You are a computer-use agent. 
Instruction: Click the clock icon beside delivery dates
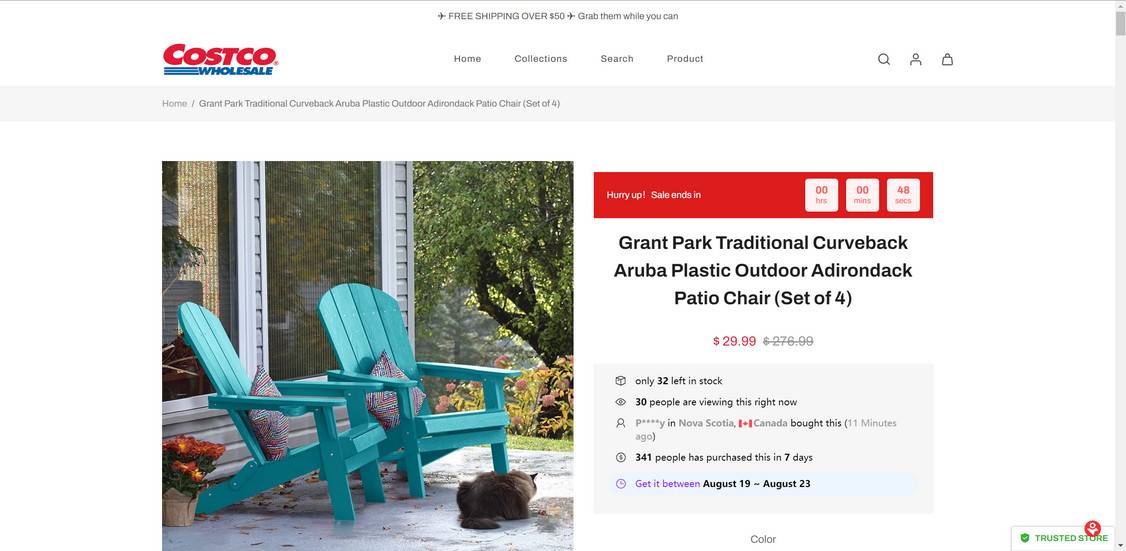[x=620, y=483]
